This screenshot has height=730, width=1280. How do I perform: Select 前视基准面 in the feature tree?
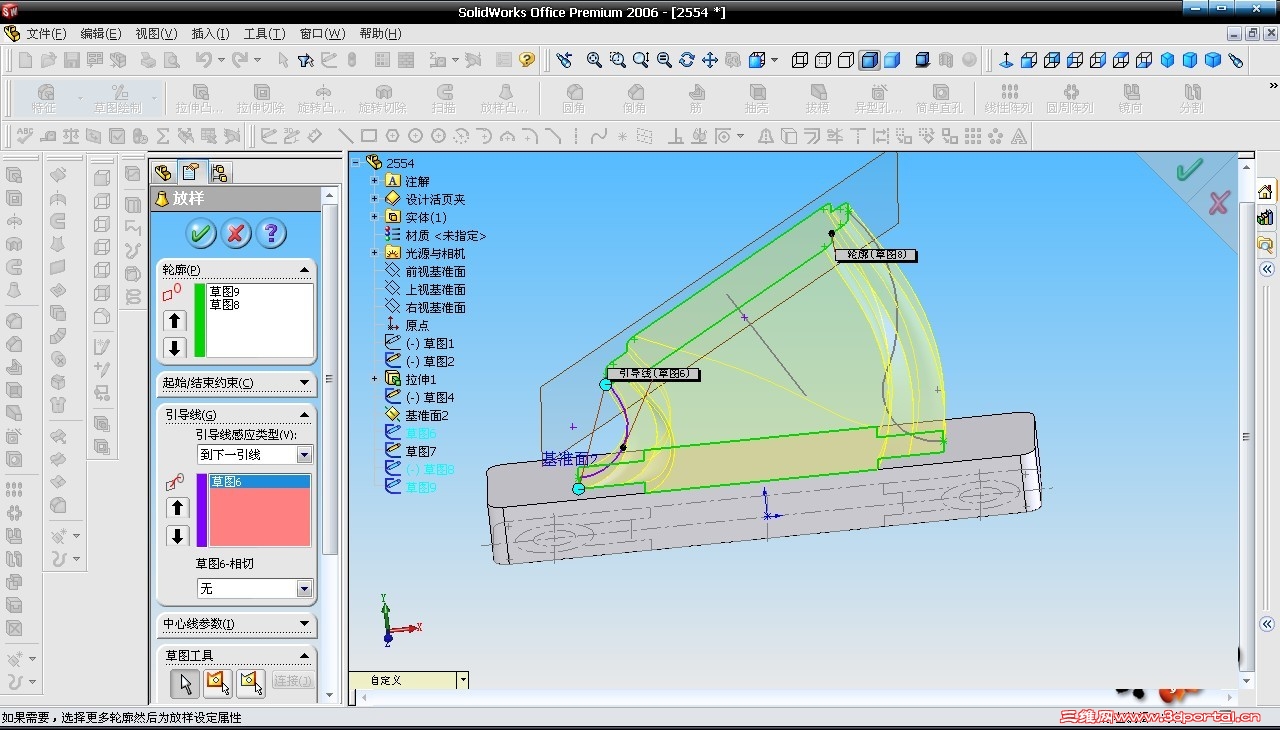pyautogui.click(x=435, y=271)
